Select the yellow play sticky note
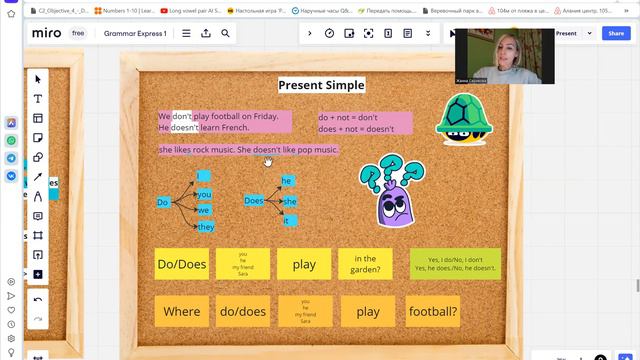 pos(304,264)
